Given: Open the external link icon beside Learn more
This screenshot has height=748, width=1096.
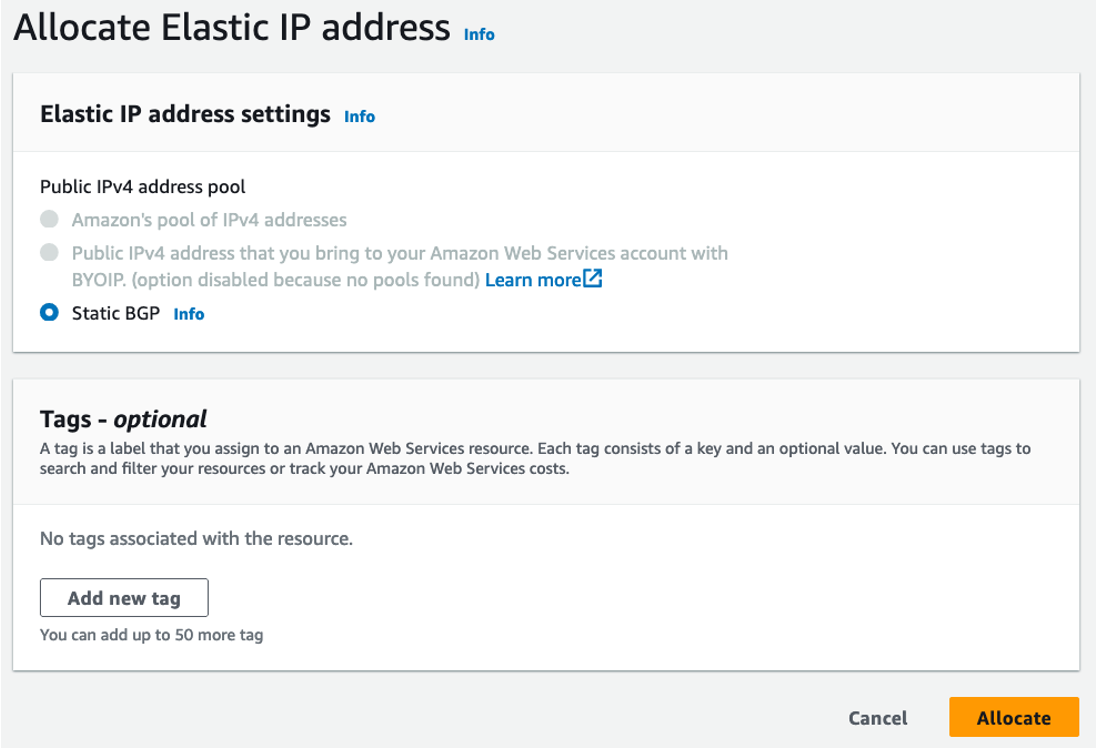Looking at the screenshot, I should 593,280.
